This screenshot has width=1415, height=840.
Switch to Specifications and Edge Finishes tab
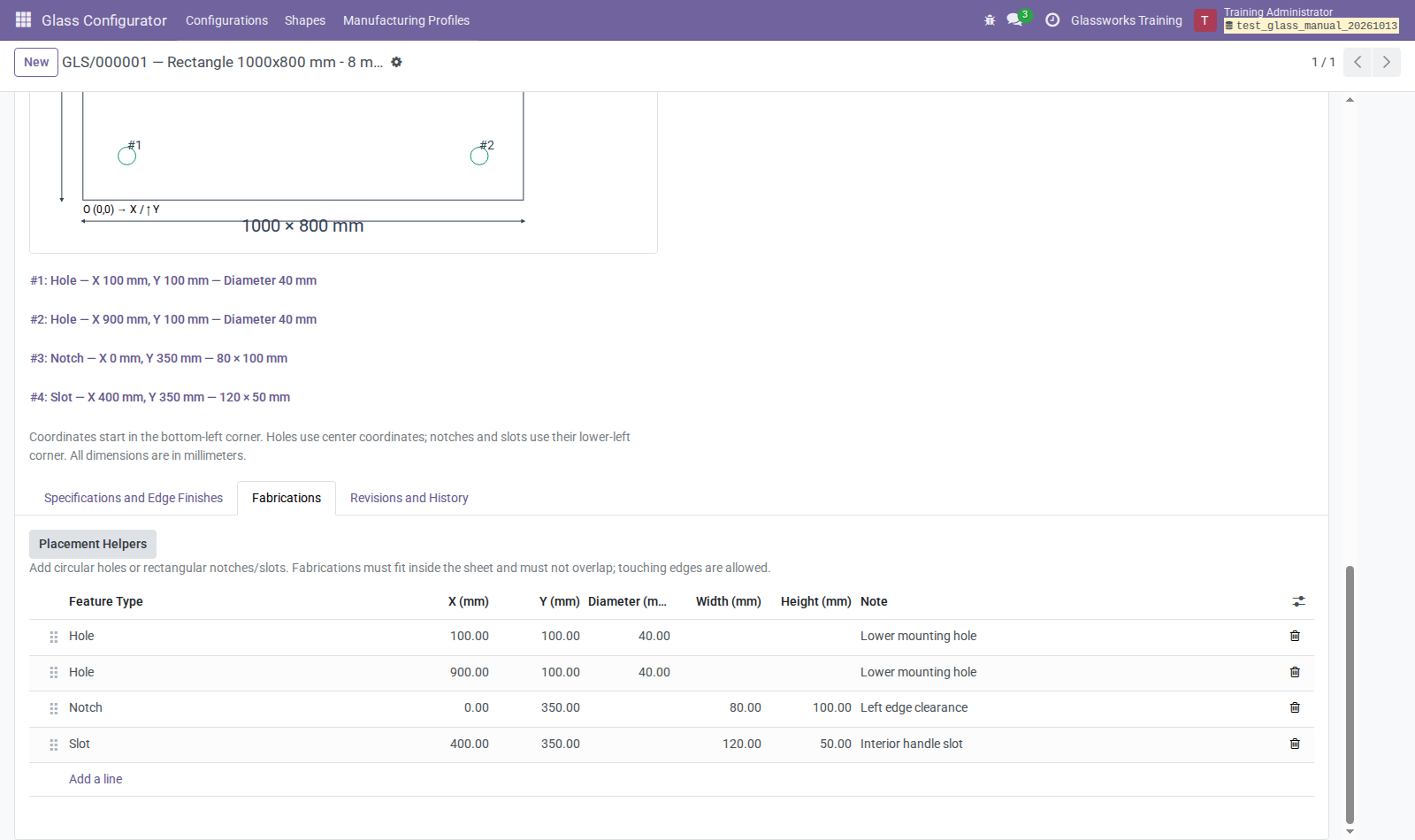point(134,498)
